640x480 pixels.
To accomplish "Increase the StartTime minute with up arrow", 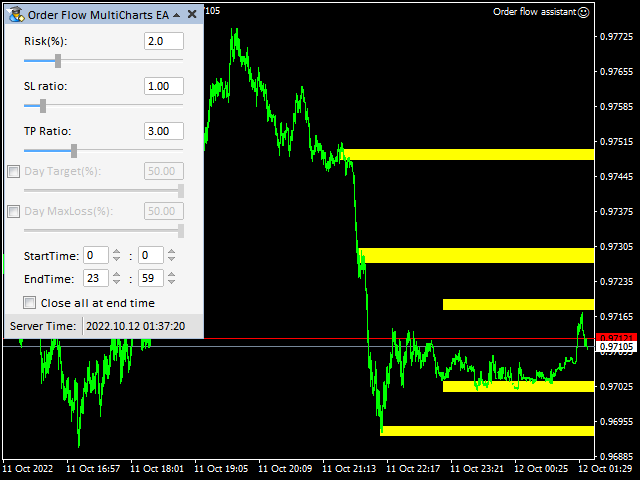I will (171, 251).
